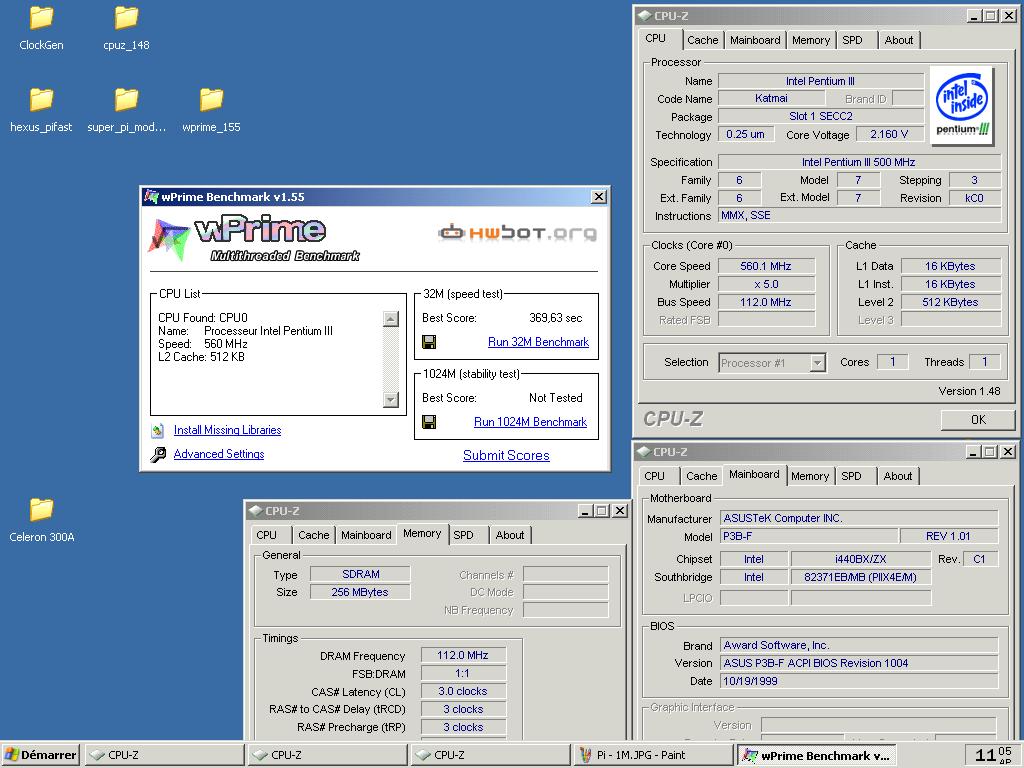Click the Windows logo on the Démarrer button

tap(12, 755)
